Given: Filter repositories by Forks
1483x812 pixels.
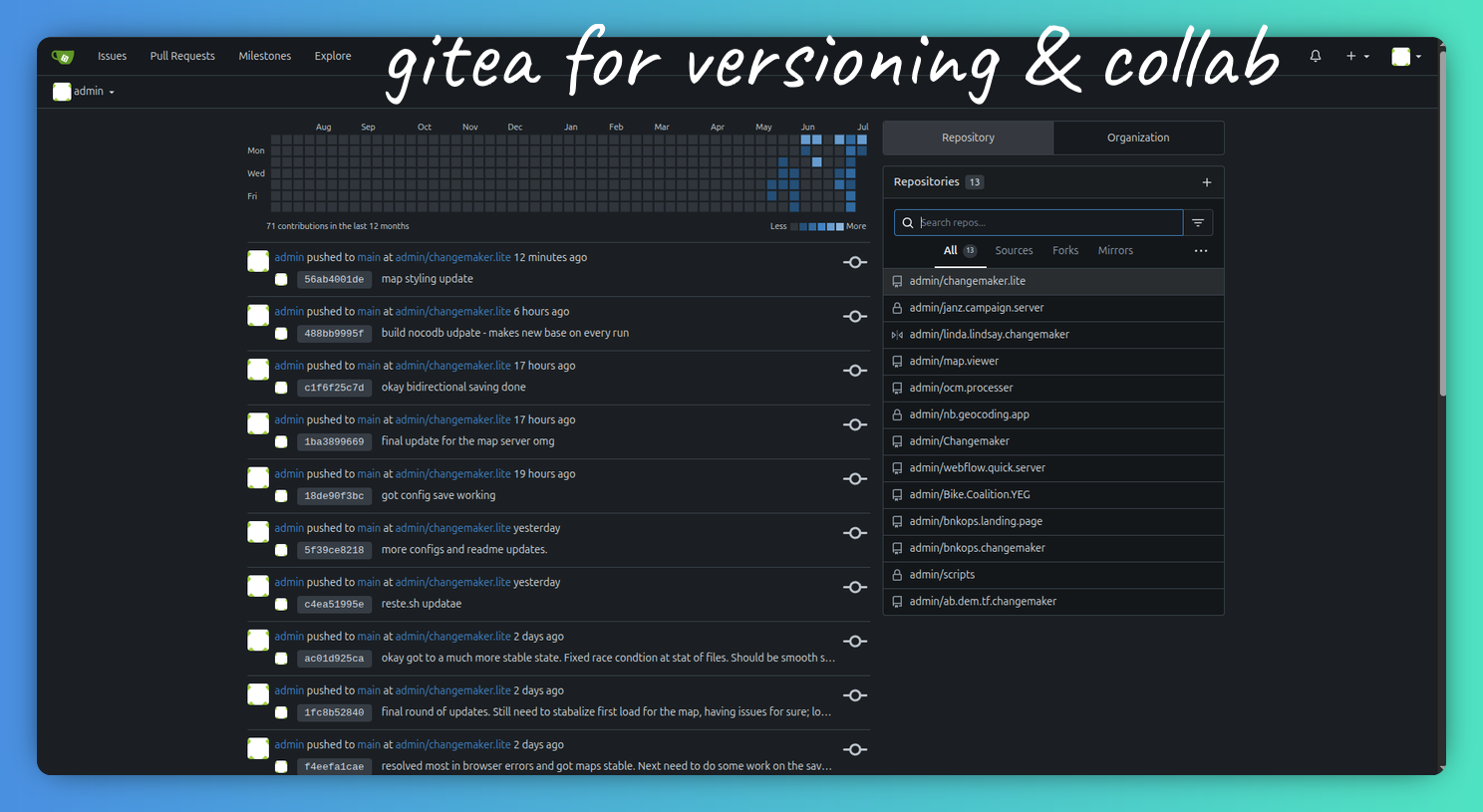Looking at the screenshot, I should (1065, 250).
